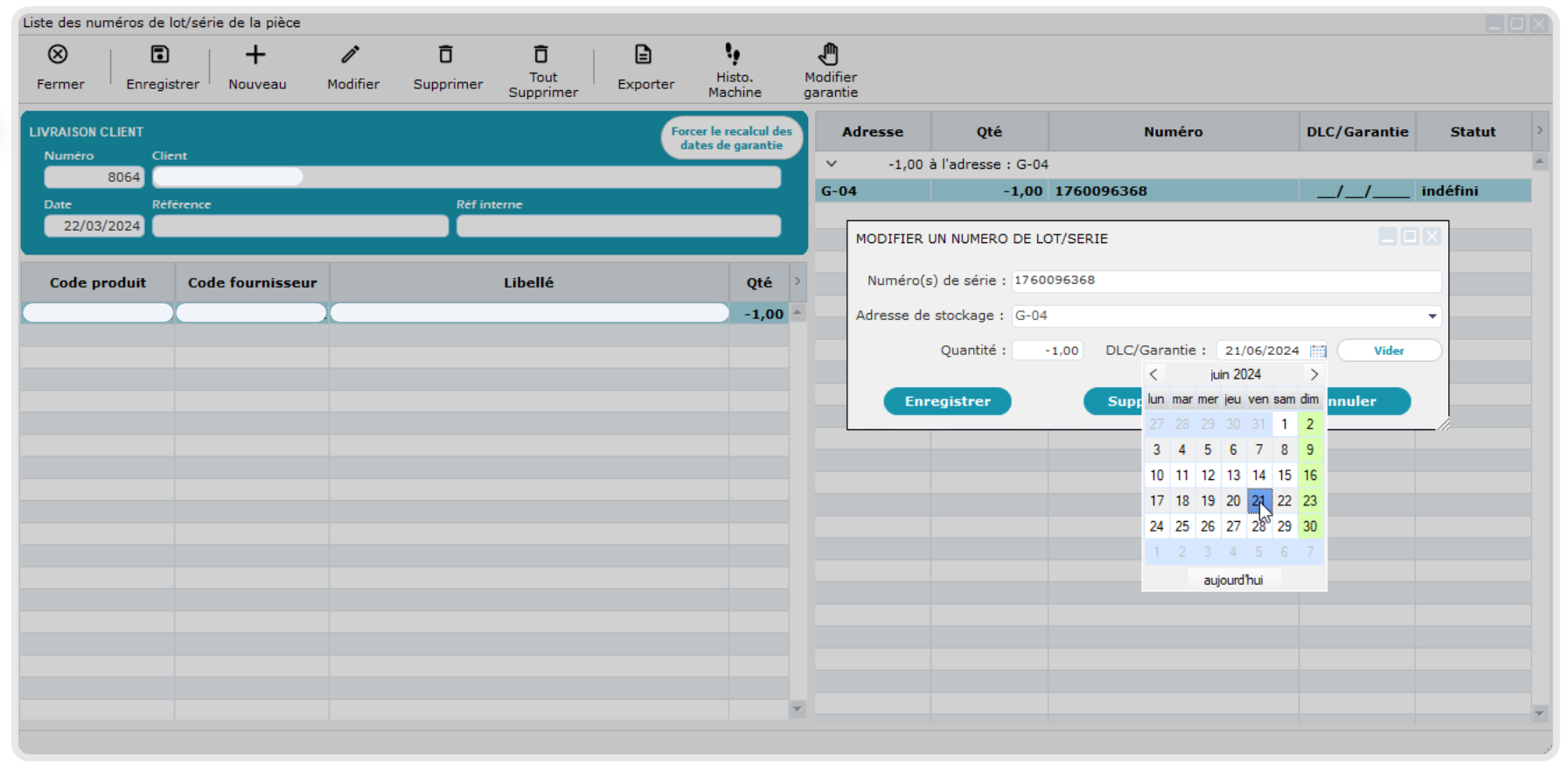This screenshot has width=1568, height=765.
Task: Select June 15 in the calendar
Action: click(x=1284, y=476)
